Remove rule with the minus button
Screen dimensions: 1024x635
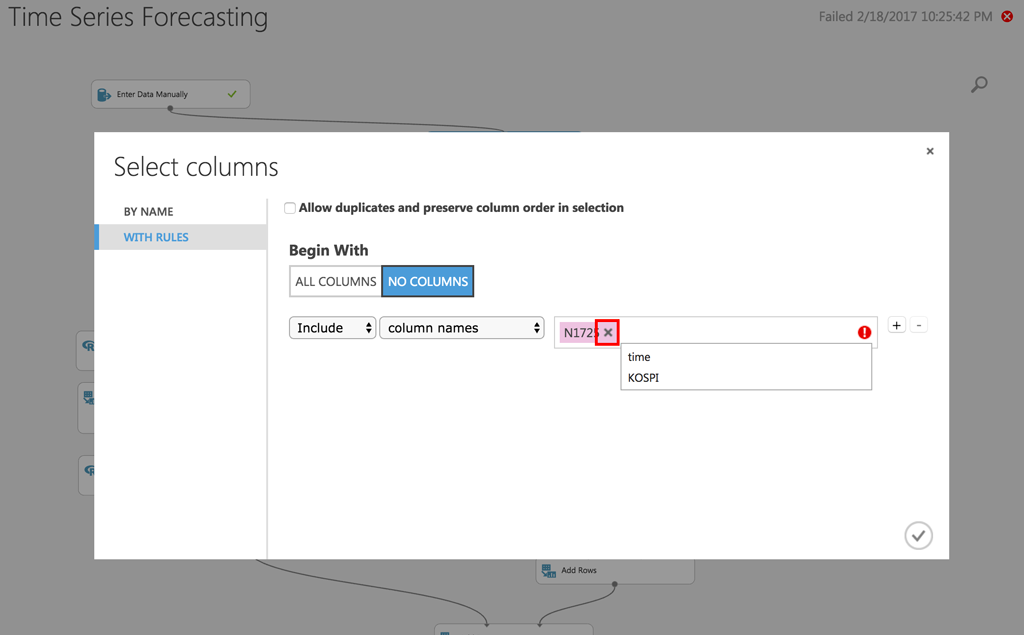(x=919, y=325)
